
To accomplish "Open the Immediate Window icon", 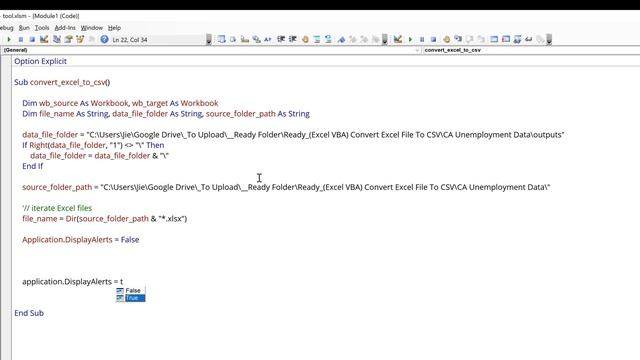I will (506, 40).
